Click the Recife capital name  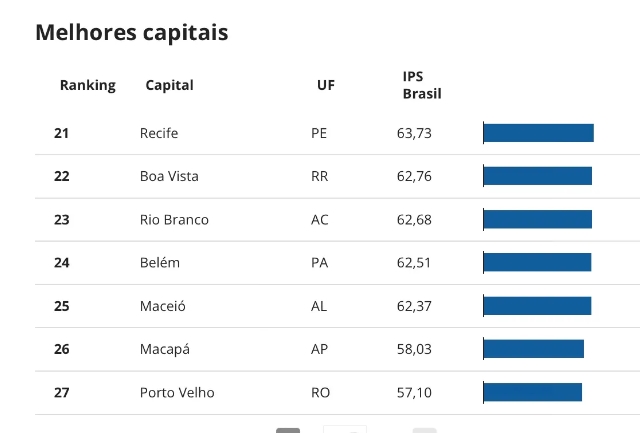(x=159, y=133)
